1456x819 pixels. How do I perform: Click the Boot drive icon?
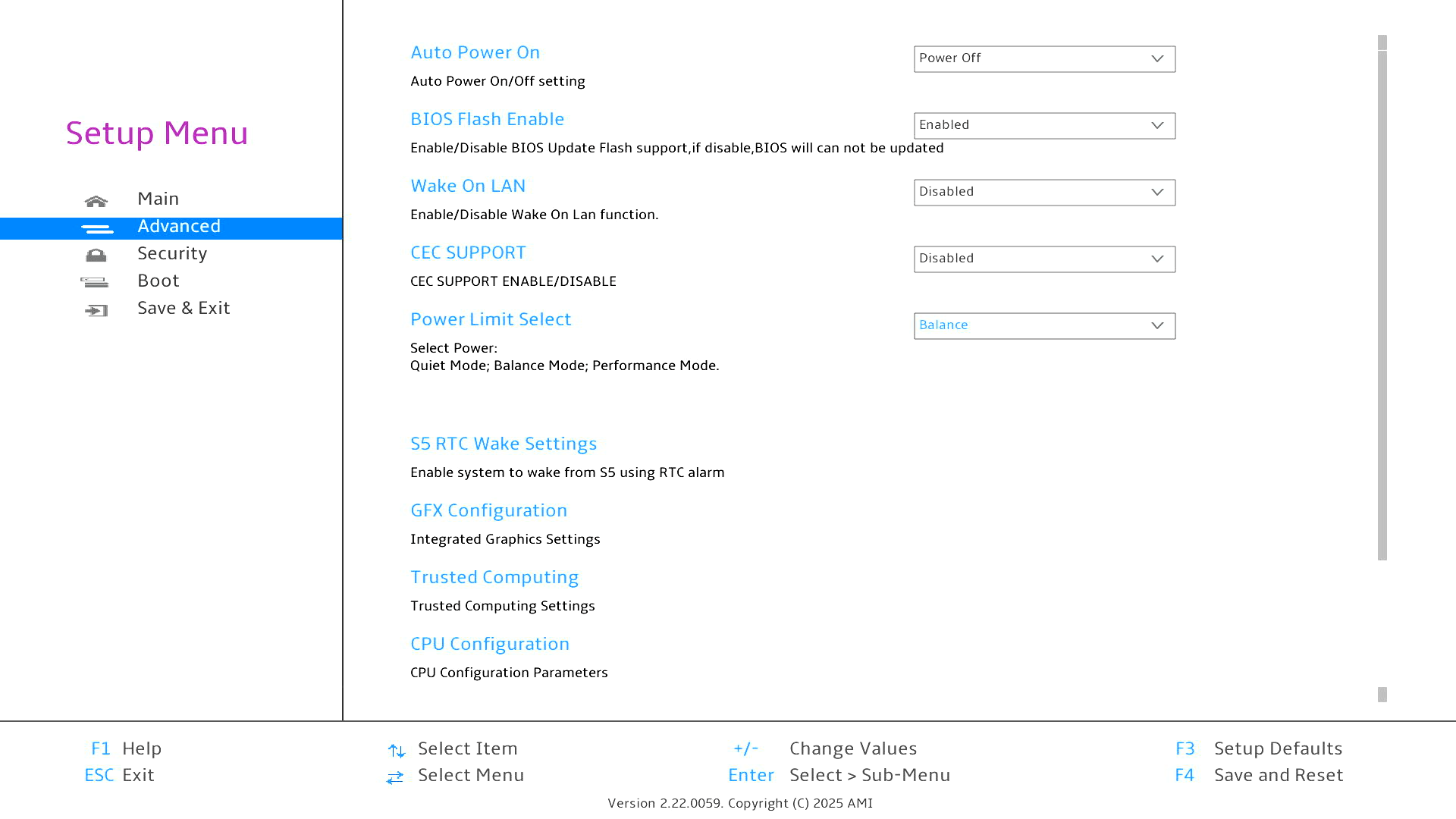pyautogui.click(x=95, y=282)
